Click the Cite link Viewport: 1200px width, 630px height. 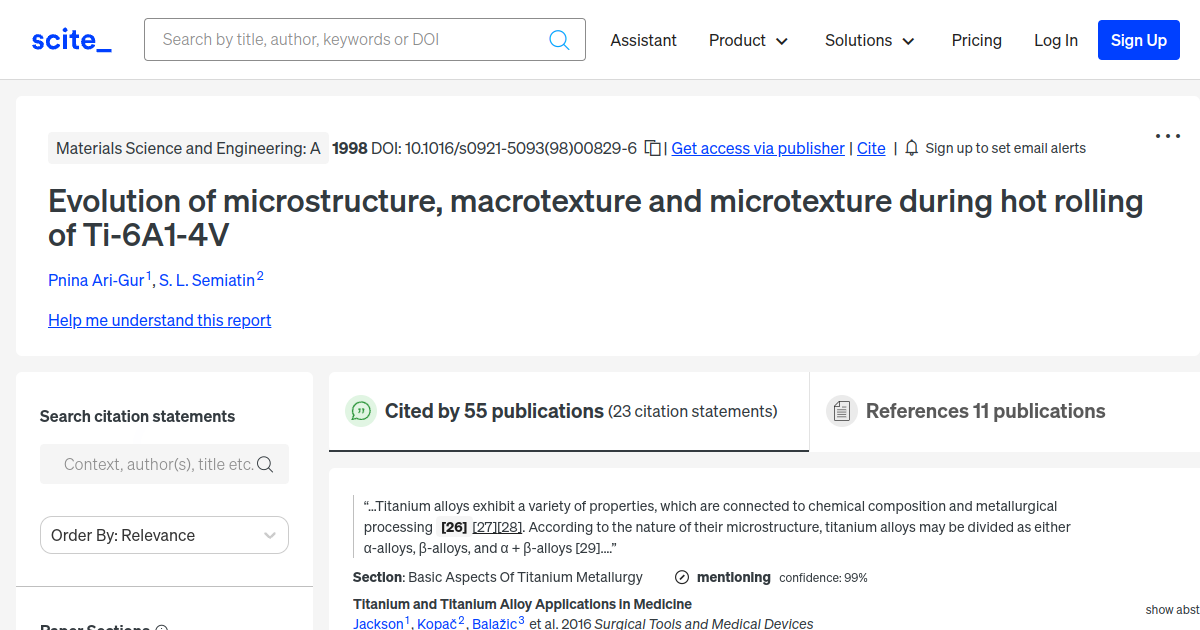[871, 148]
